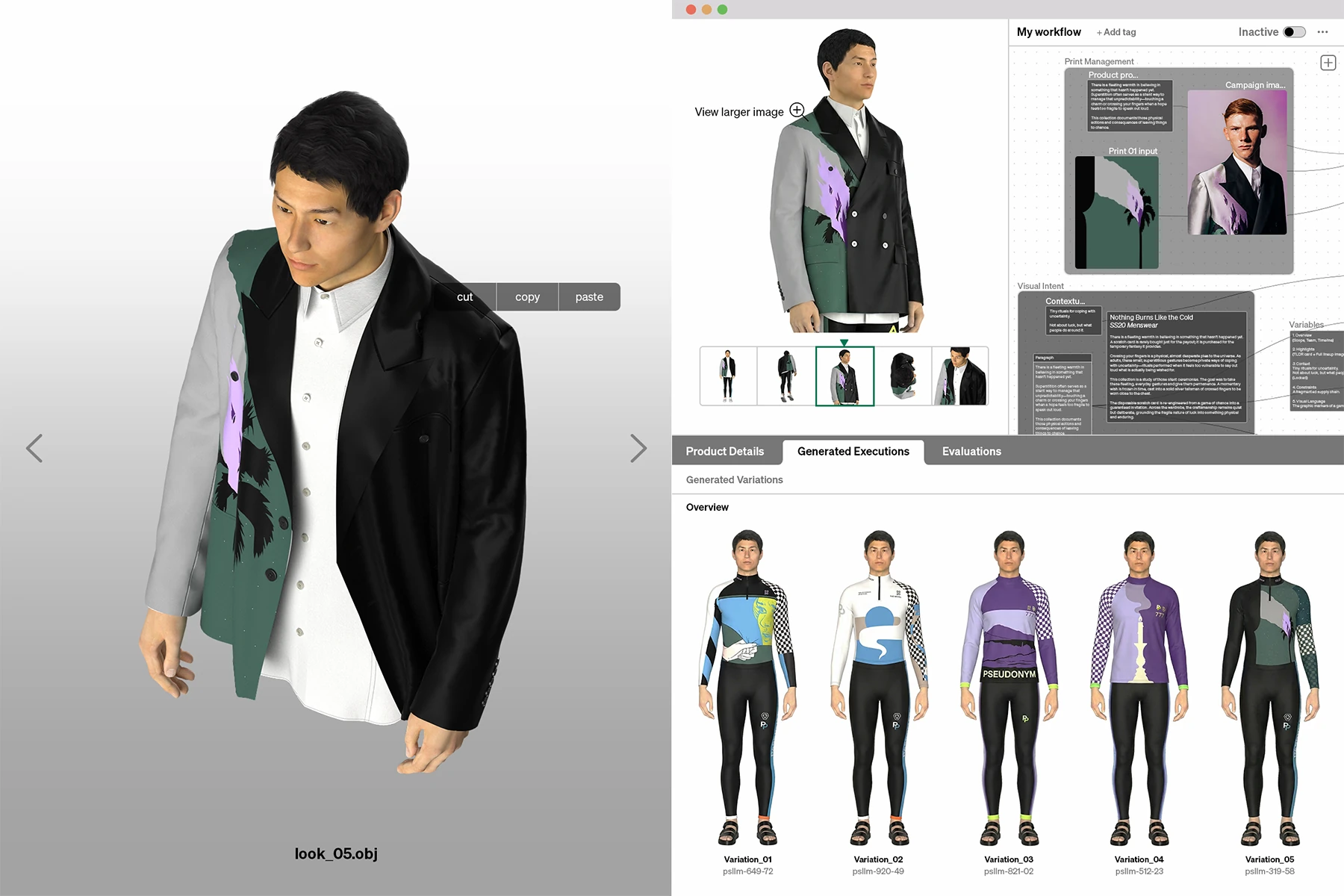Select the first full-body front view thumbnail
The width and height of the screenshot is (1344, 896).
728,376
